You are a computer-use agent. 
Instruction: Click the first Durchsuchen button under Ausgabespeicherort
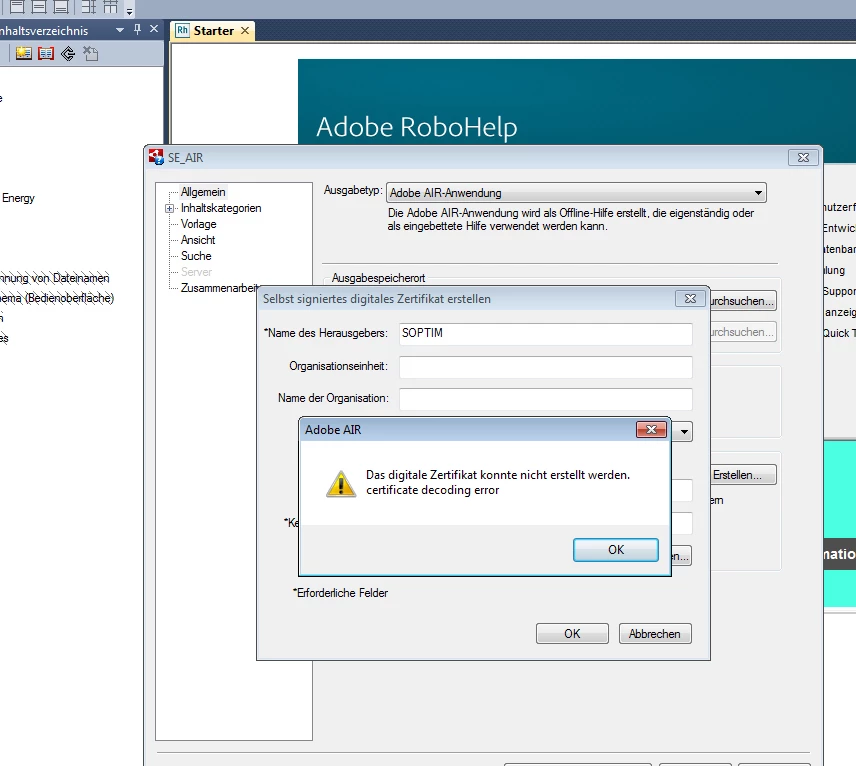pyautogui.click(x=743, y=301)
